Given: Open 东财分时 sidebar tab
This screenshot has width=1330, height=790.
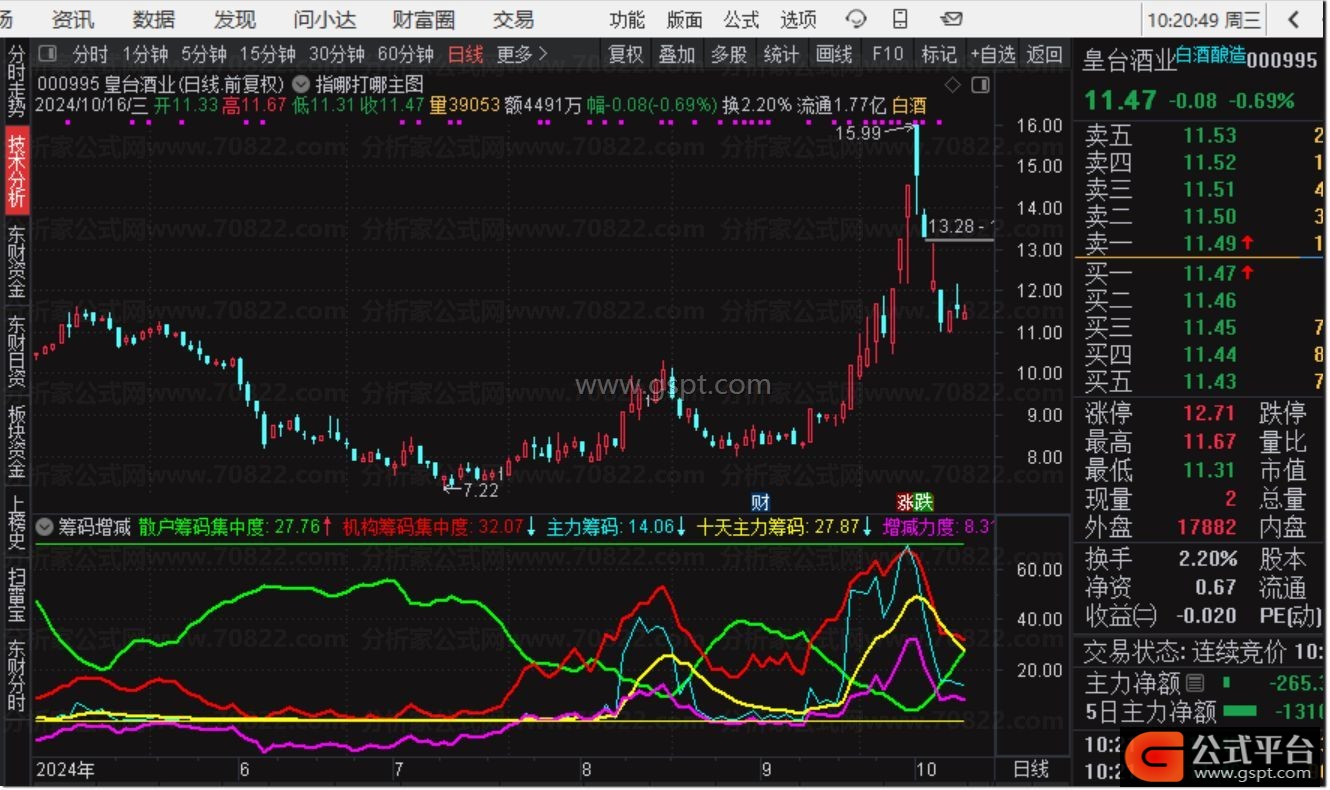Looking at the screenshot, I should pos(17,676).
